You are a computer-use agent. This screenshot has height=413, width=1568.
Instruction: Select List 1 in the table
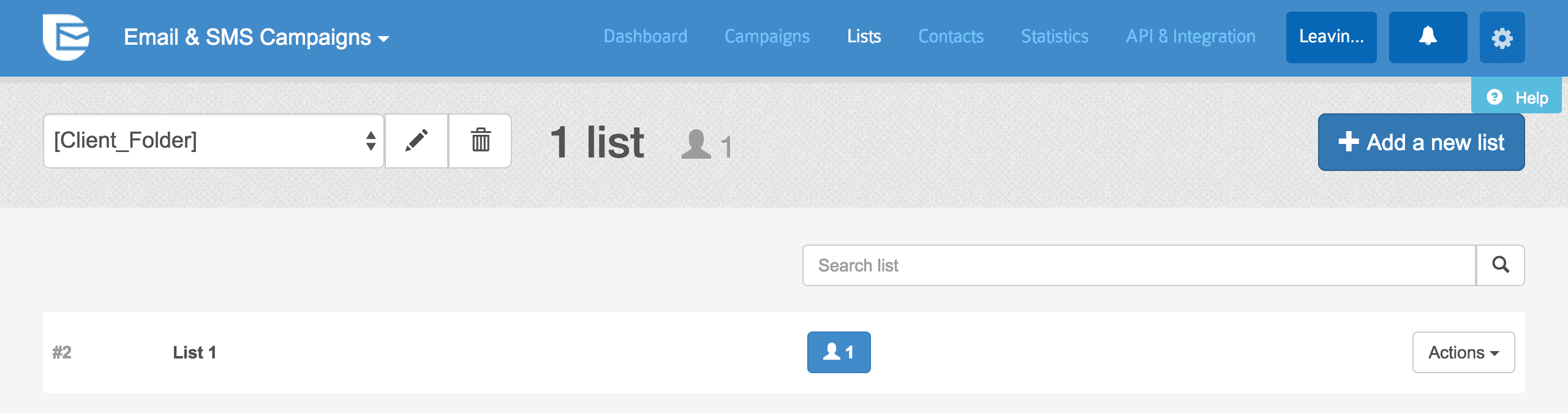[194, 352]
